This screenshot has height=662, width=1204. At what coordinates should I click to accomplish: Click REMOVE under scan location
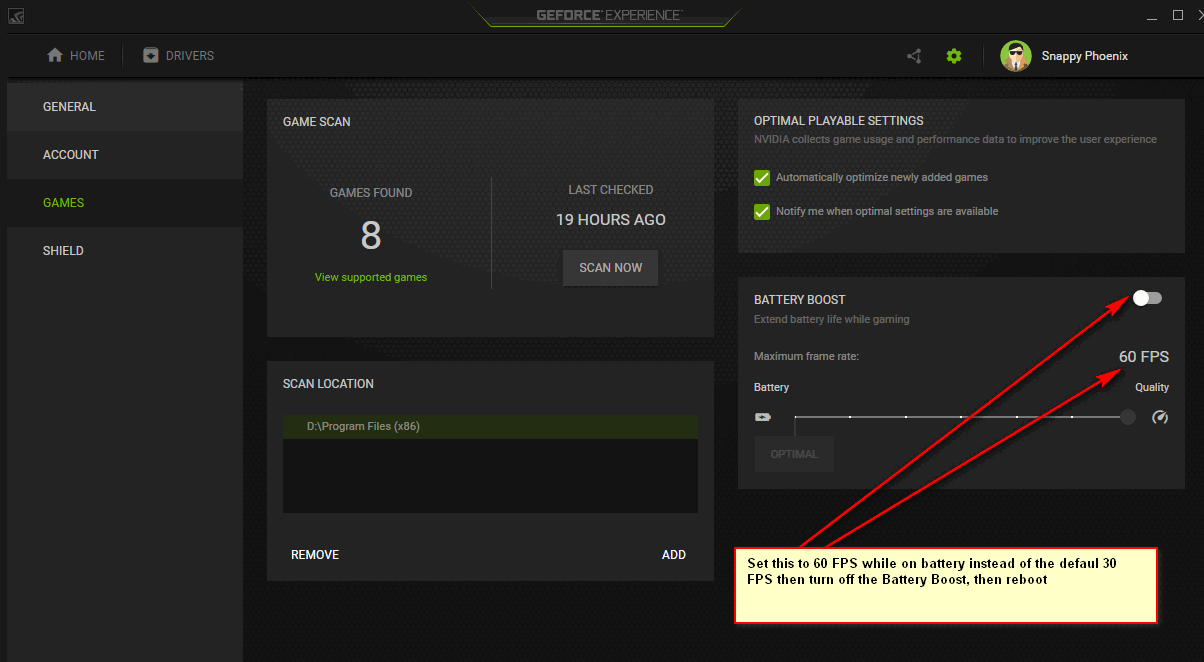tap(315, 555)
